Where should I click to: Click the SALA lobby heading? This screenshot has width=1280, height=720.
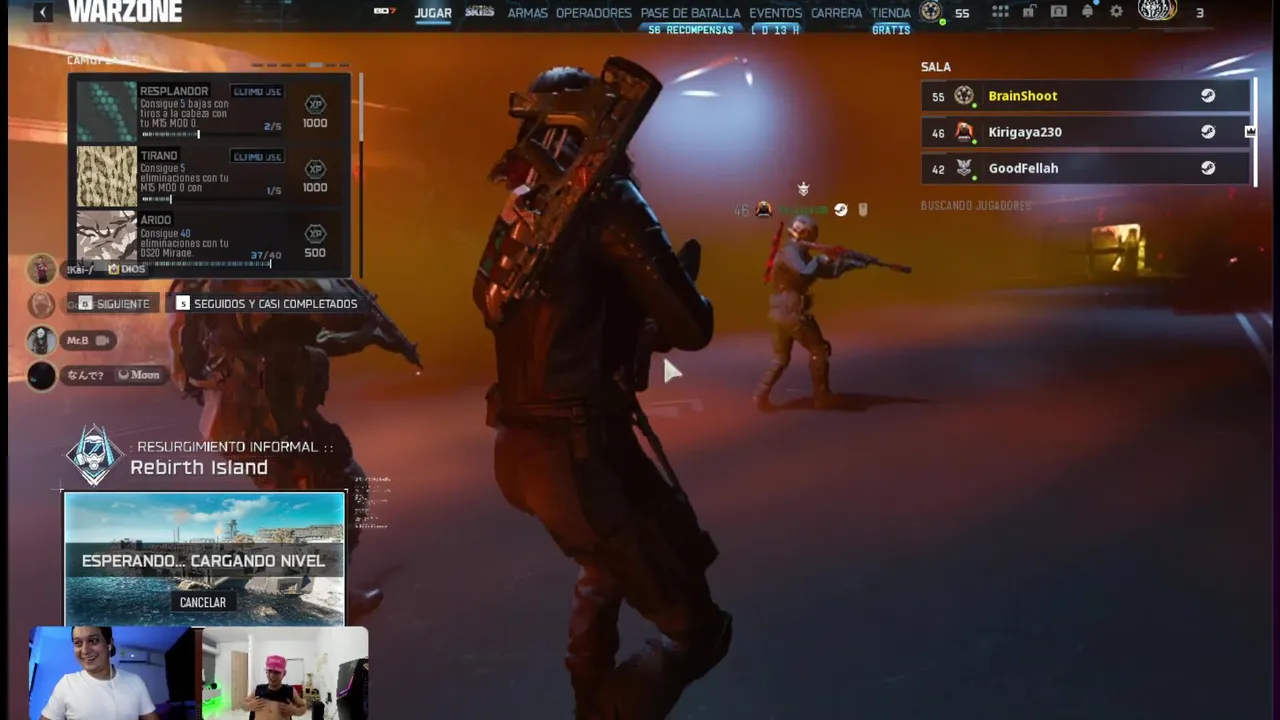click(x=936, y=67)
